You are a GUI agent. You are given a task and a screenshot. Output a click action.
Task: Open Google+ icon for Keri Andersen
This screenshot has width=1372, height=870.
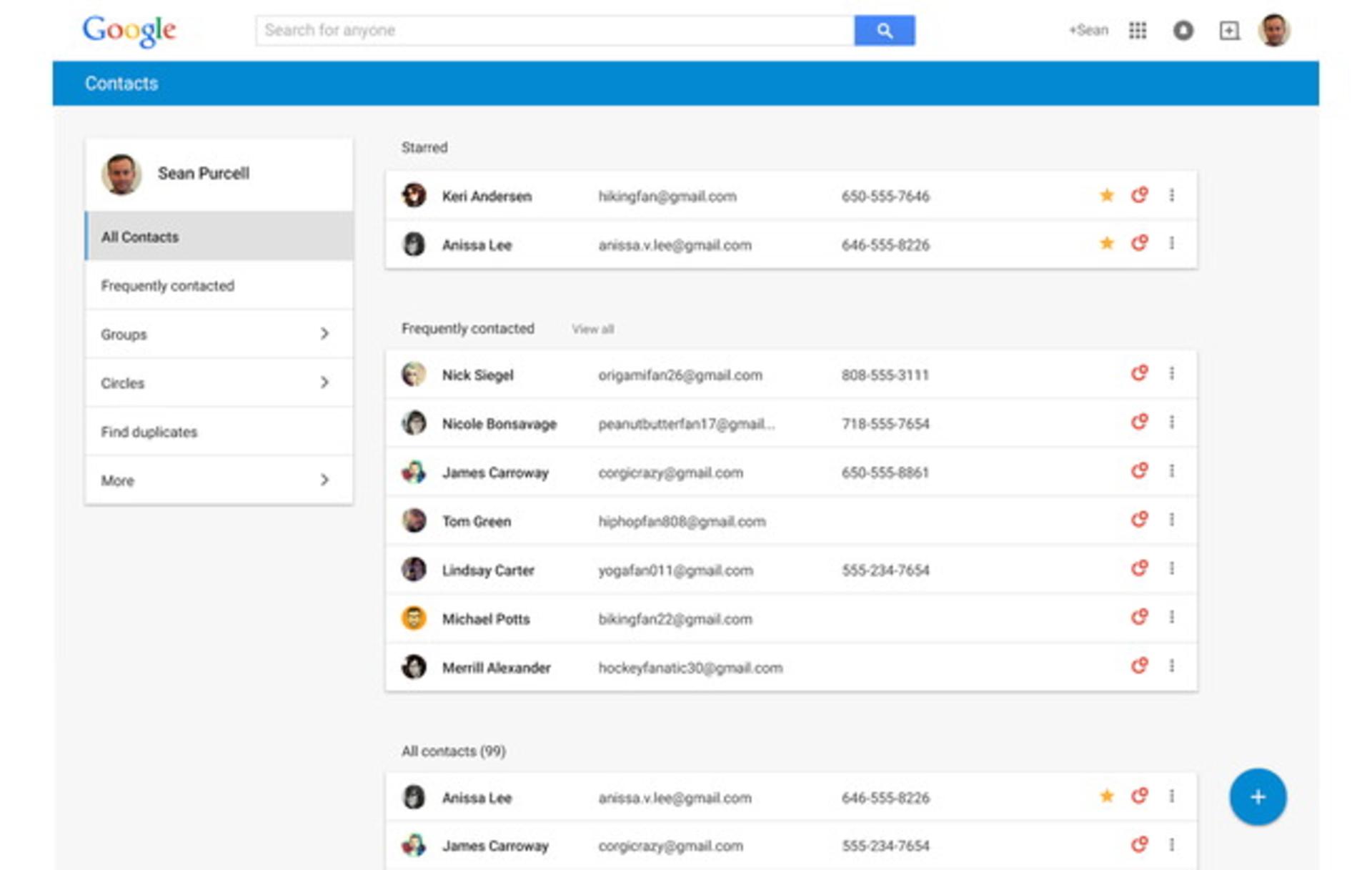pos(1140,194)
